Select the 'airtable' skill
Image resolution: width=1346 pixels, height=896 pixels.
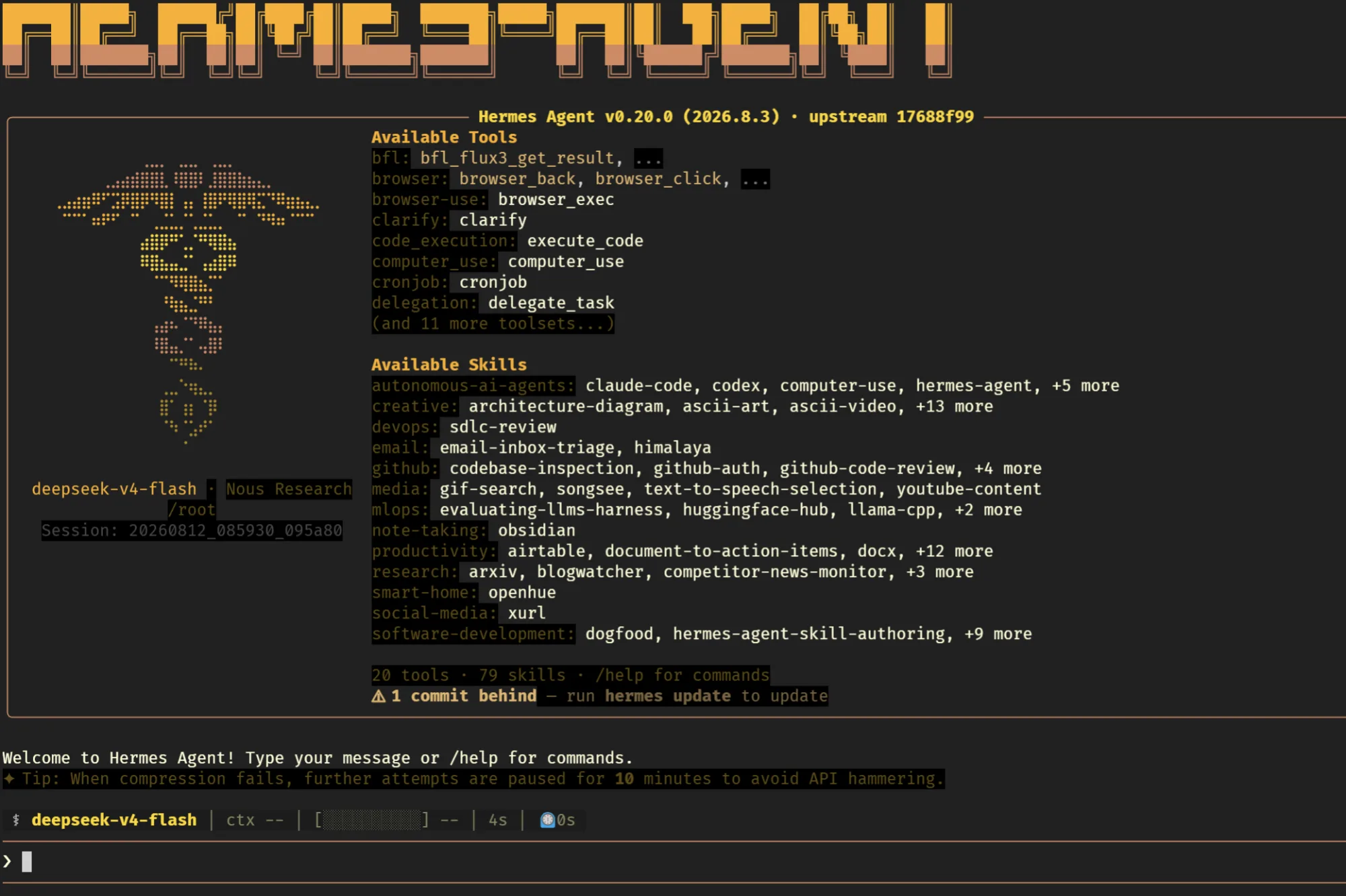pos(546,551)
